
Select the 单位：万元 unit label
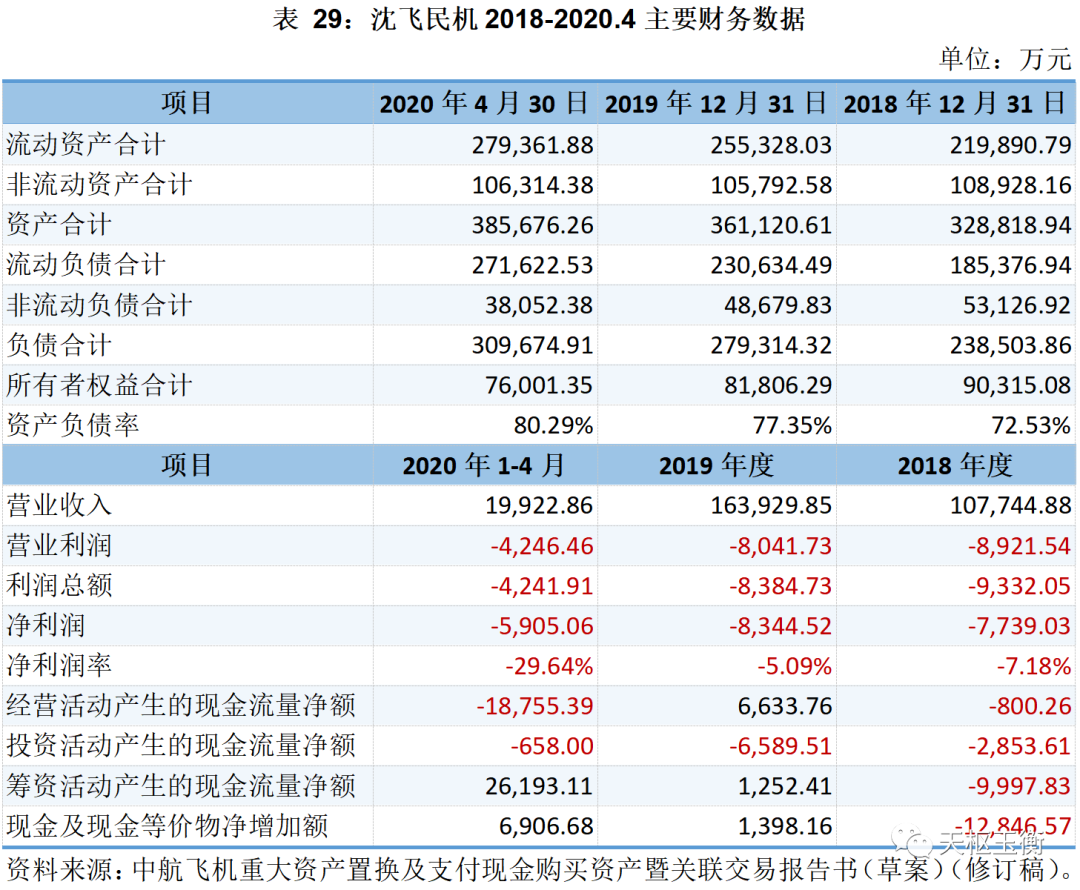[x=1004, y=59]
